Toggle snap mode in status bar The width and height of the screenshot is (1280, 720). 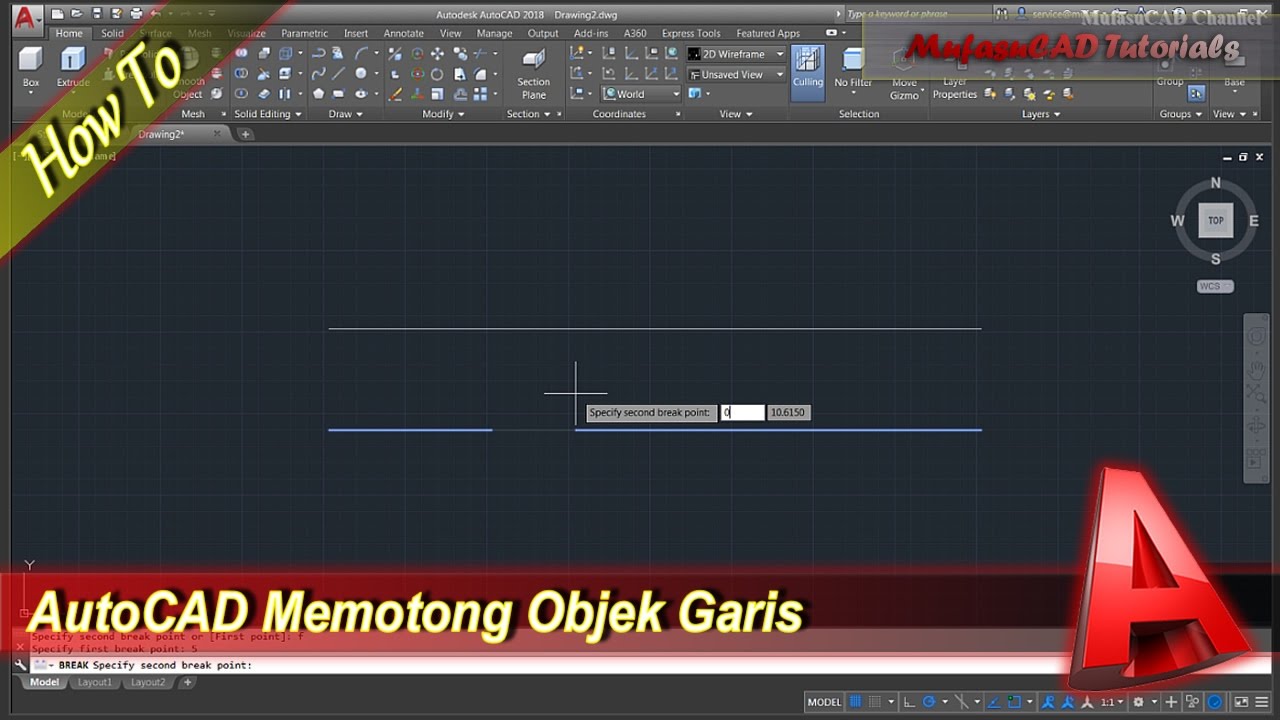[875, 702]
